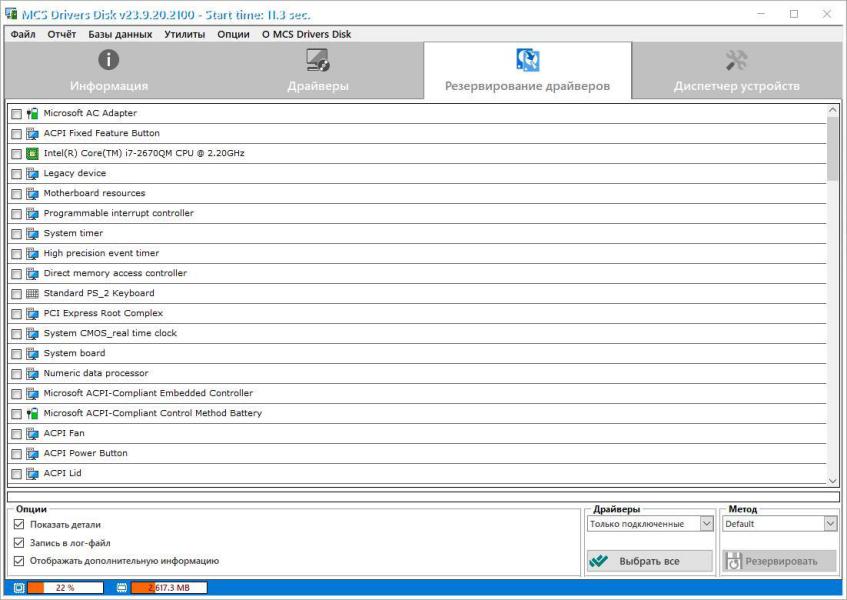Viewport: 847px width, 600px height.
Task: Check the ACPI Fixed Feature Button checkbox
Action: point(17,134)
